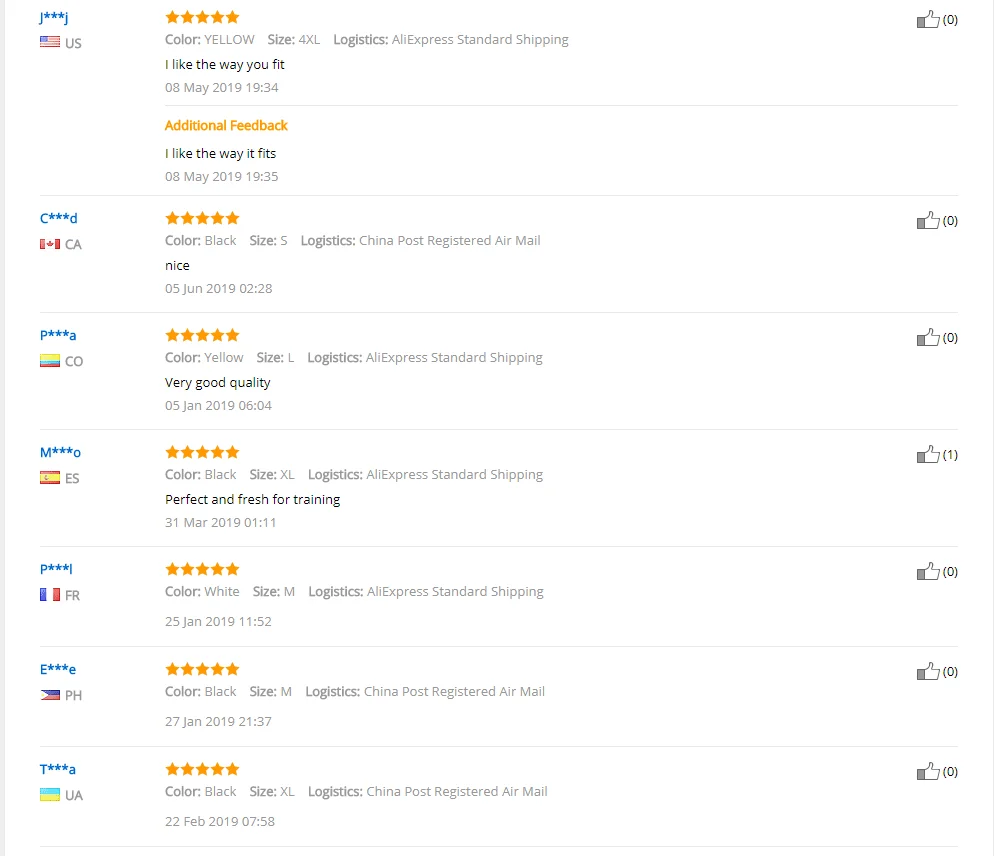Click the Canadian flag icon

click(x=50, y=244)
